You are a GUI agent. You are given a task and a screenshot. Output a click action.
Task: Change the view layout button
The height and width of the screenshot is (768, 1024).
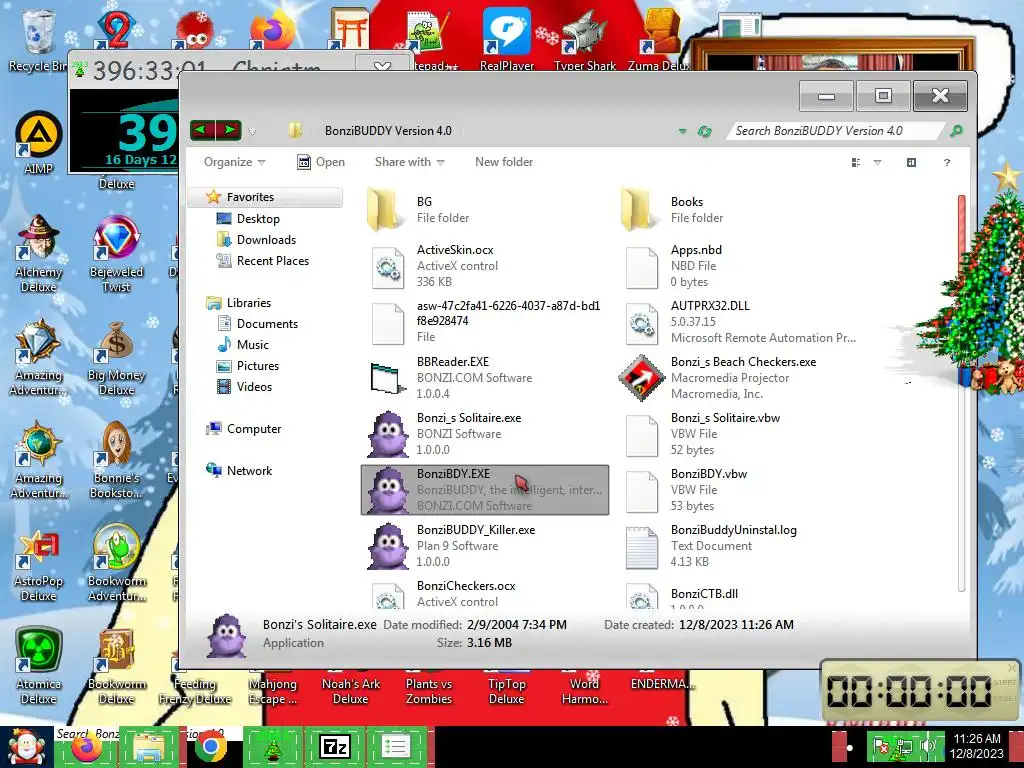click(x=856, y=162)
